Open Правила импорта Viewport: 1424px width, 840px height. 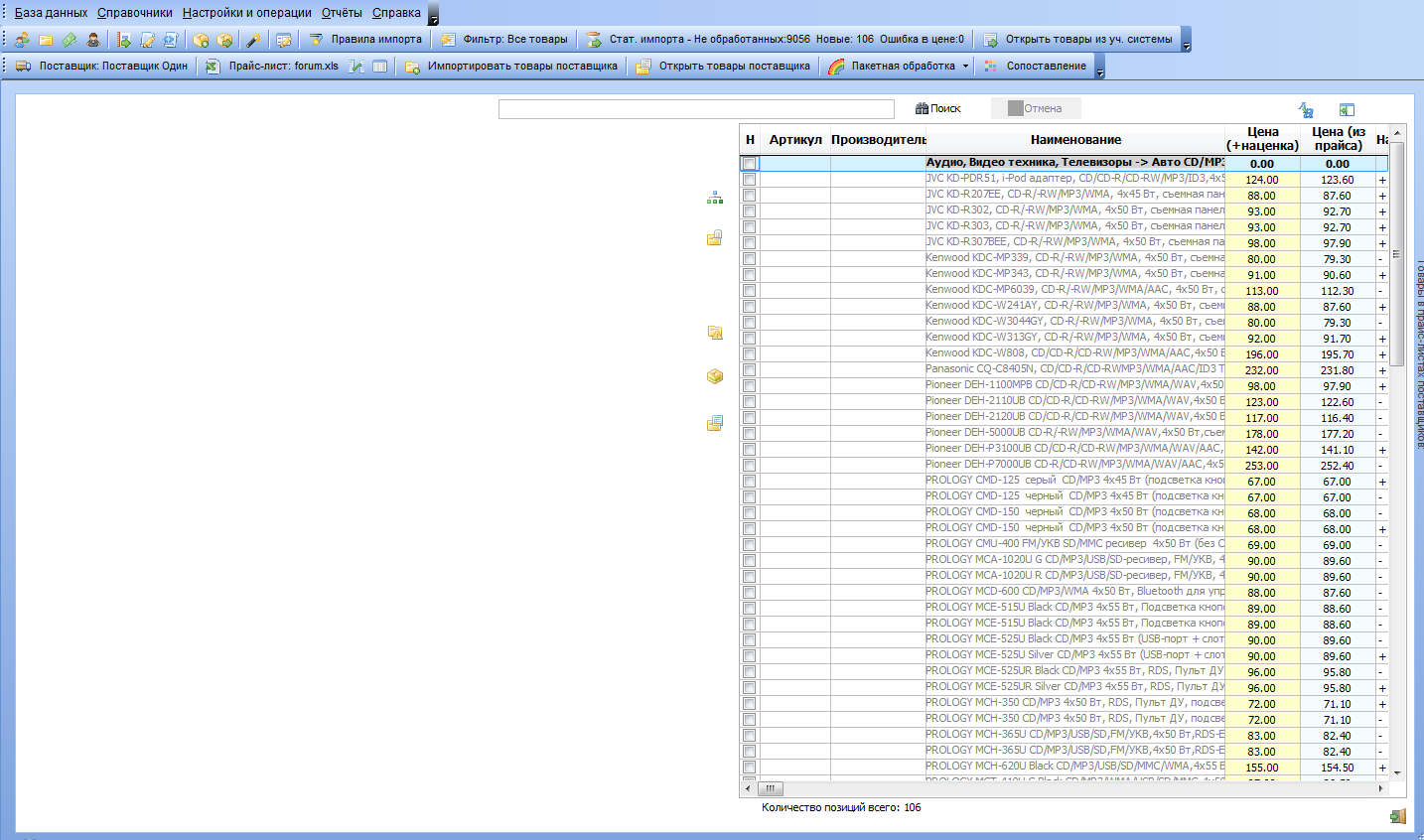[x=365, y=40]
